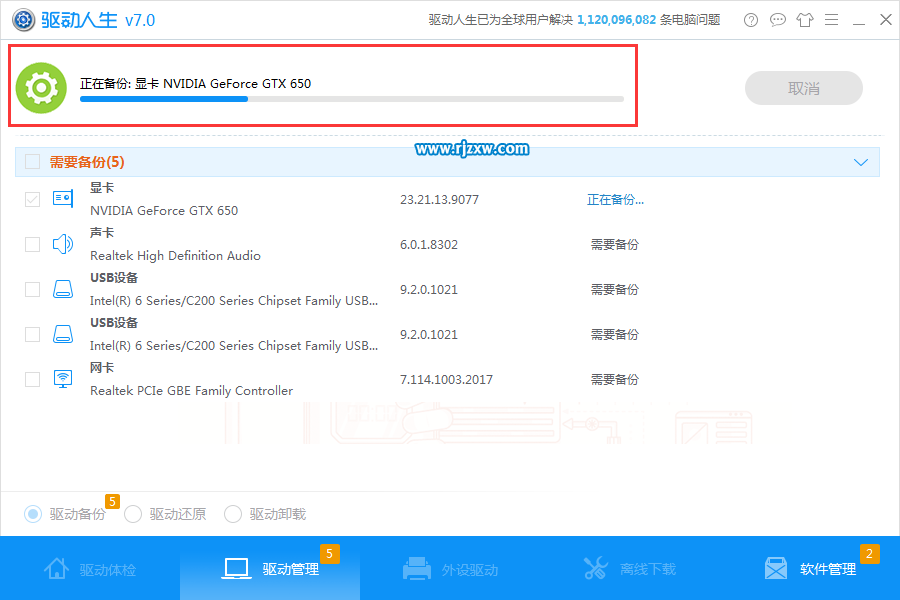This screenshot has height=600, width=900.
Task: Click version number 6.0.1.8302
Action: click(x=429, y=245)
